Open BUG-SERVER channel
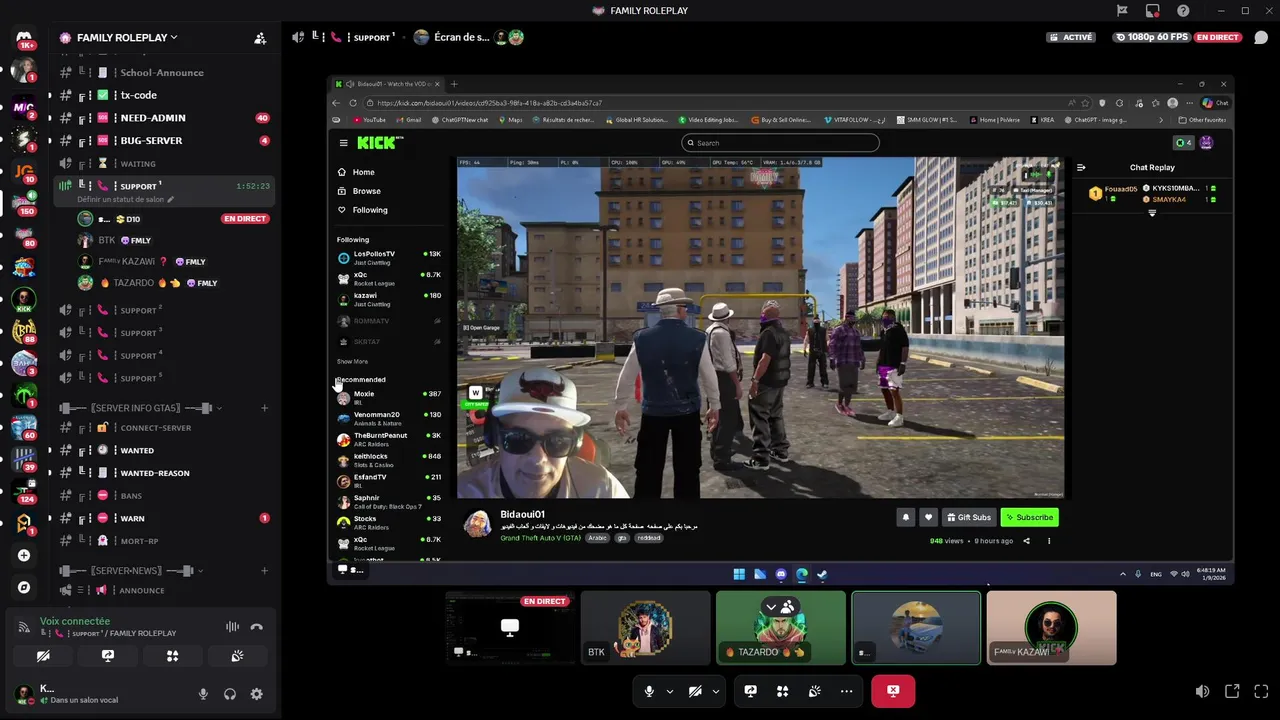Viewport: 1280px width, 720px height. (x=164, y=141)
